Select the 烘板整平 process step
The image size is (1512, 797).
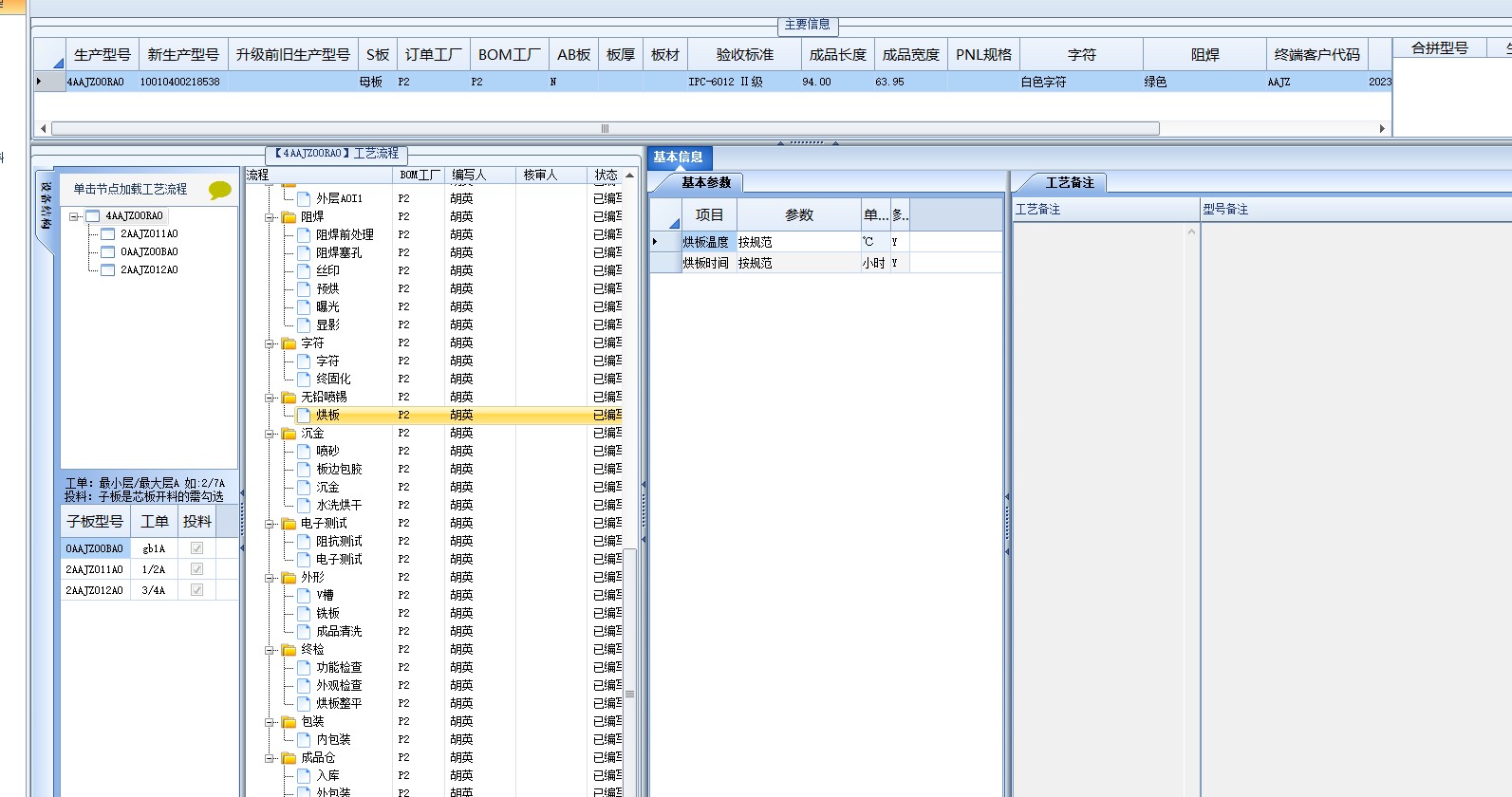(x=339, y=703)
